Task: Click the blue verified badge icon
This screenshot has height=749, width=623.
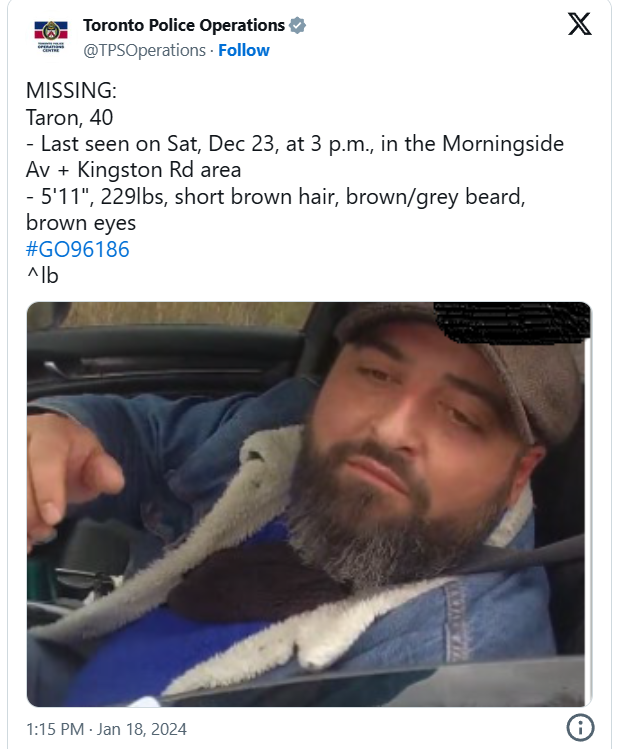Action: tap(297, 25)
